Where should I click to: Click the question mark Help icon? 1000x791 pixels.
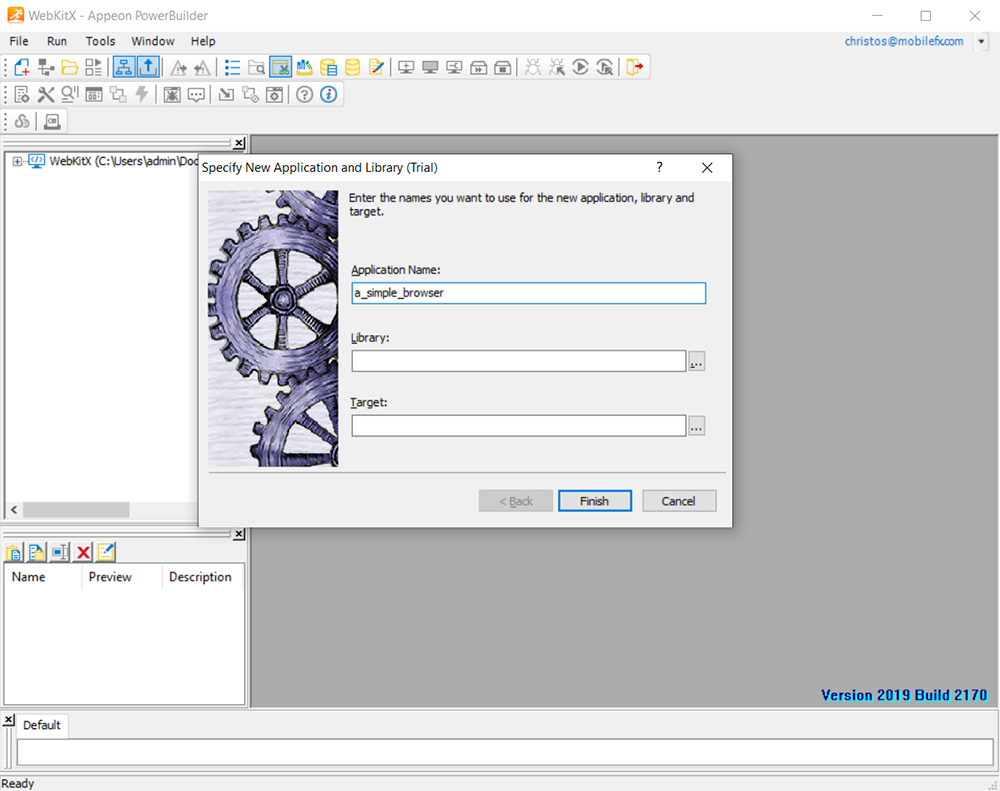[x=304, y=94]
